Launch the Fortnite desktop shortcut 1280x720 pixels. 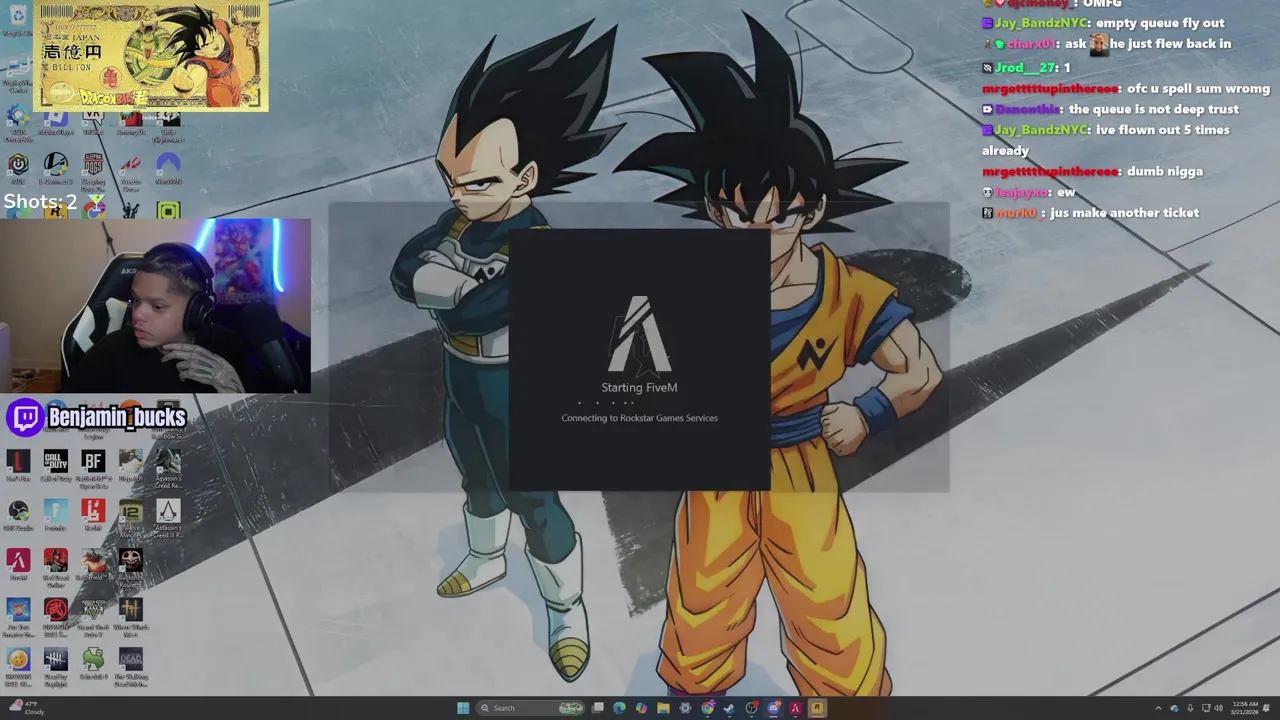coord(56,515)
